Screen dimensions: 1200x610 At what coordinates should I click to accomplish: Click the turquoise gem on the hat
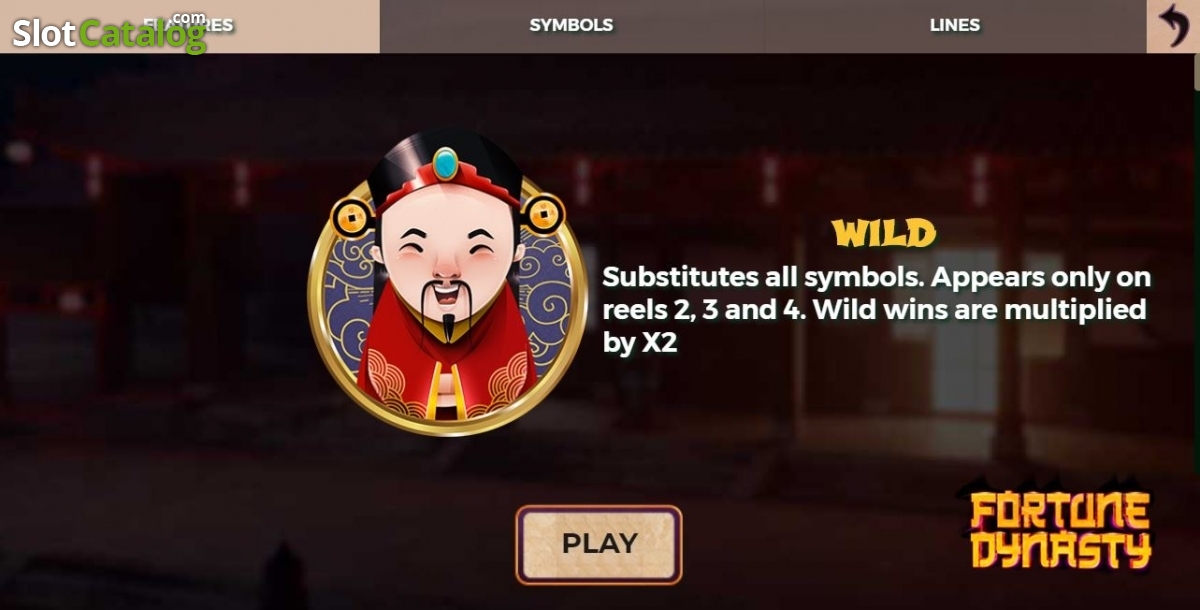coord(446,163)
